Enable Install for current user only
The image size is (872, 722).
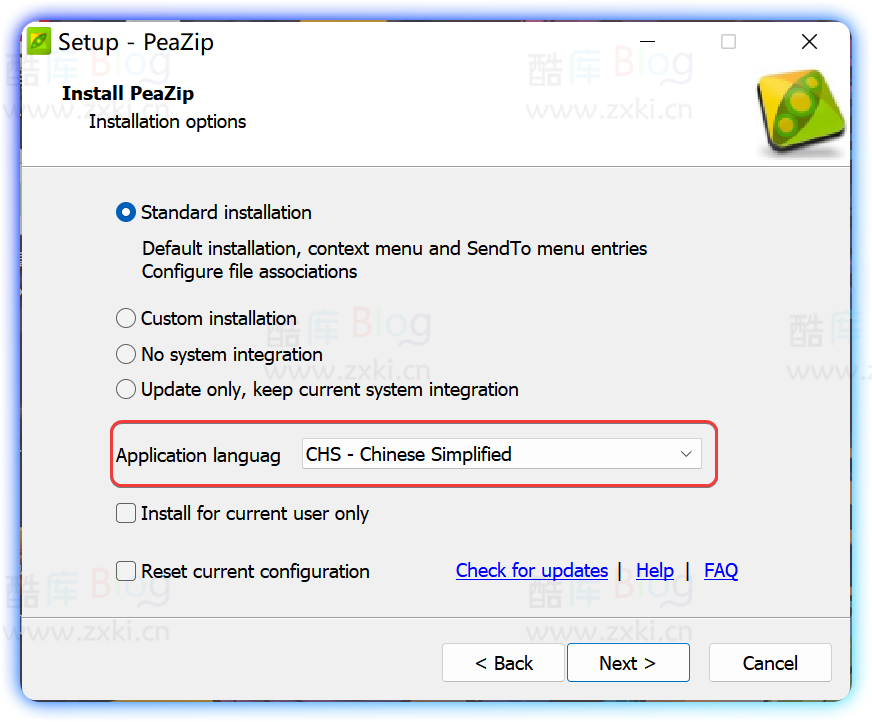pos(125,513)
